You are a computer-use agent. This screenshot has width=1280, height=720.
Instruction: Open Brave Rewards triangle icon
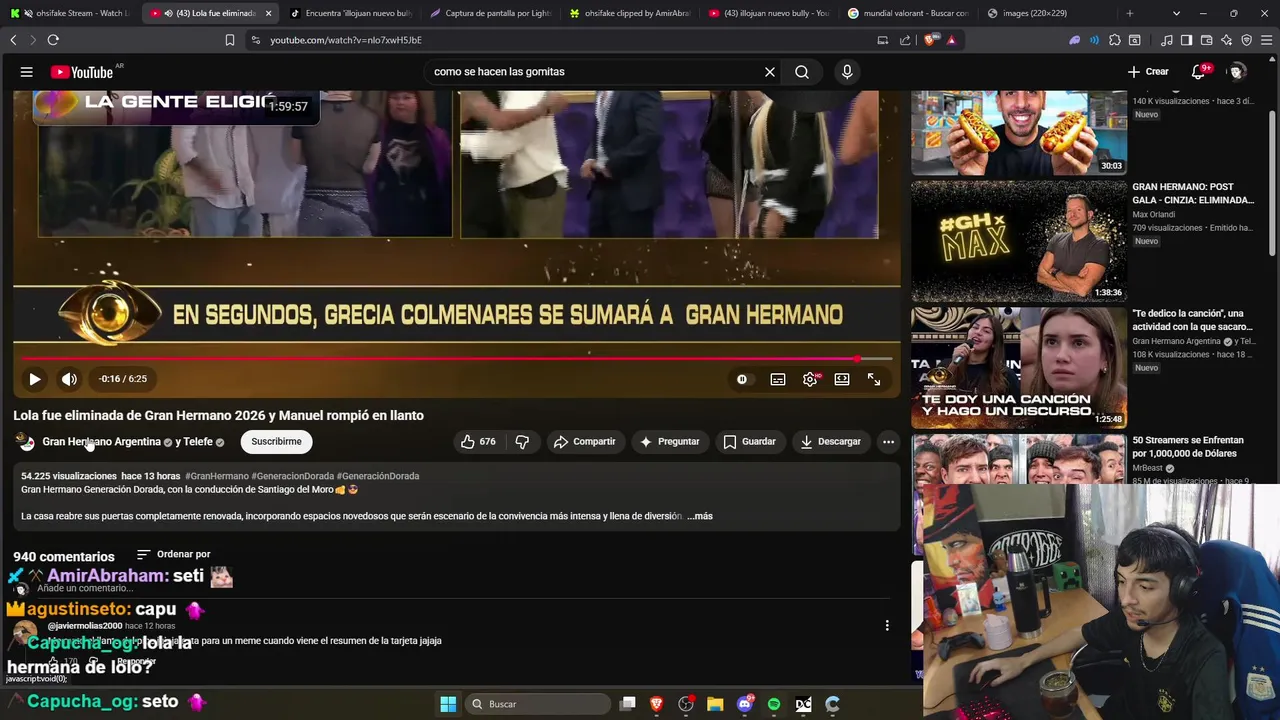pos(951,40)
